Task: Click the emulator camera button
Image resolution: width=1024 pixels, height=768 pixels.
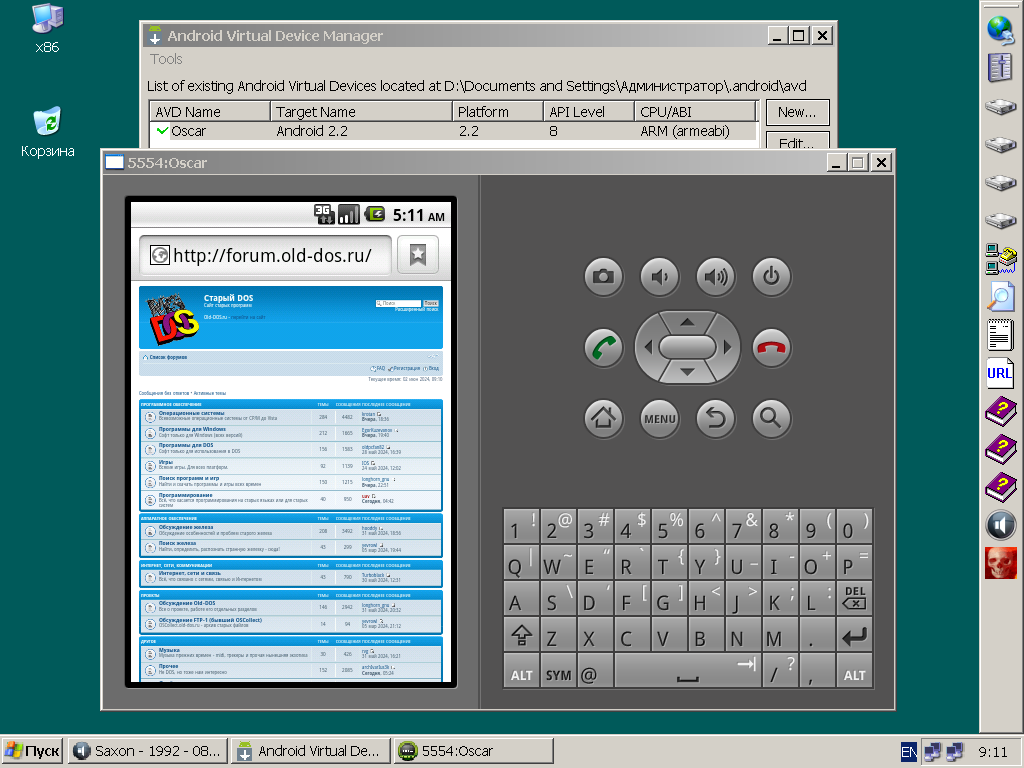Action: [x=603, y=277]
